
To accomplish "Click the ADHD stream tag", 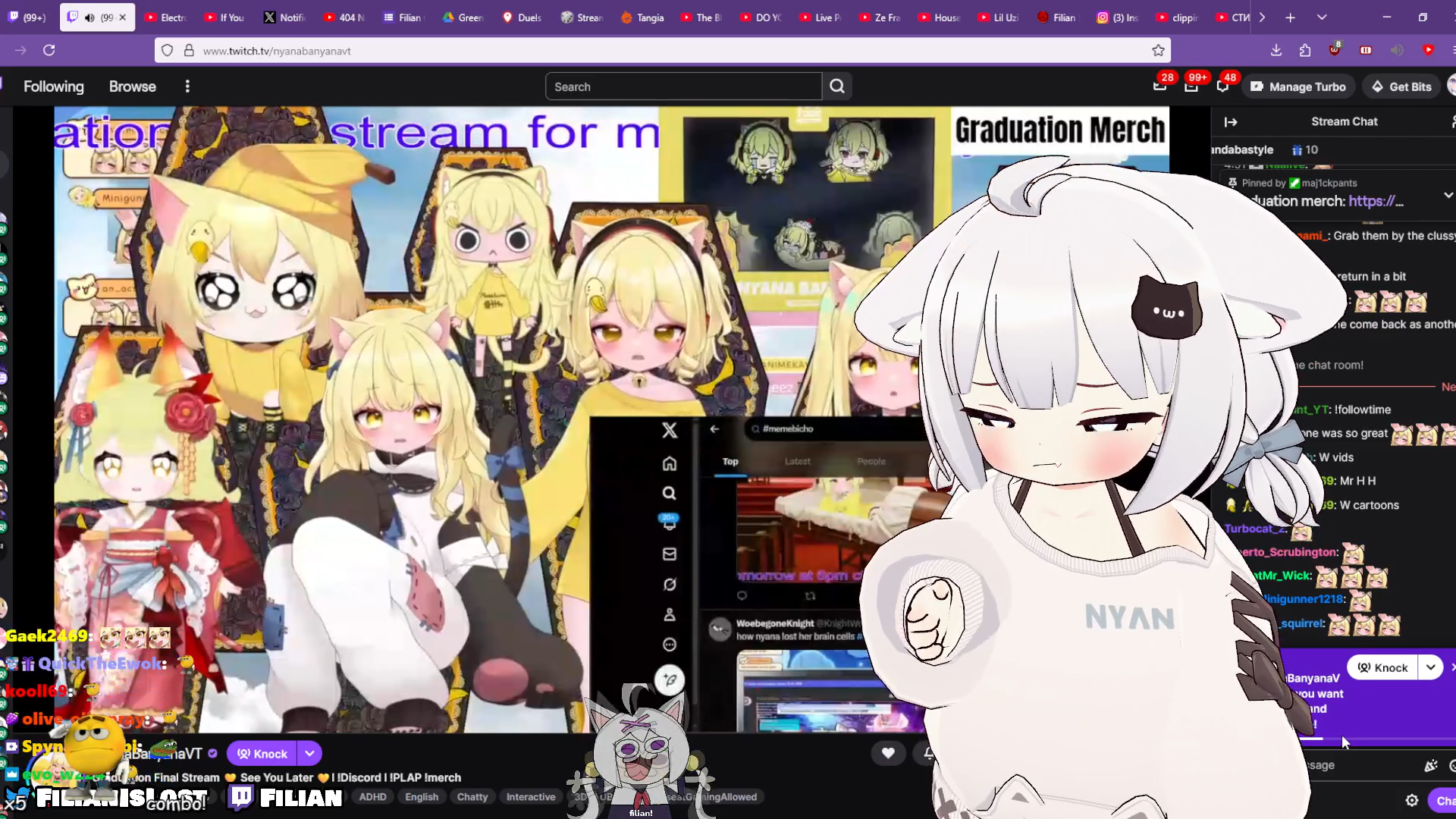I will [x=372, y=797].
